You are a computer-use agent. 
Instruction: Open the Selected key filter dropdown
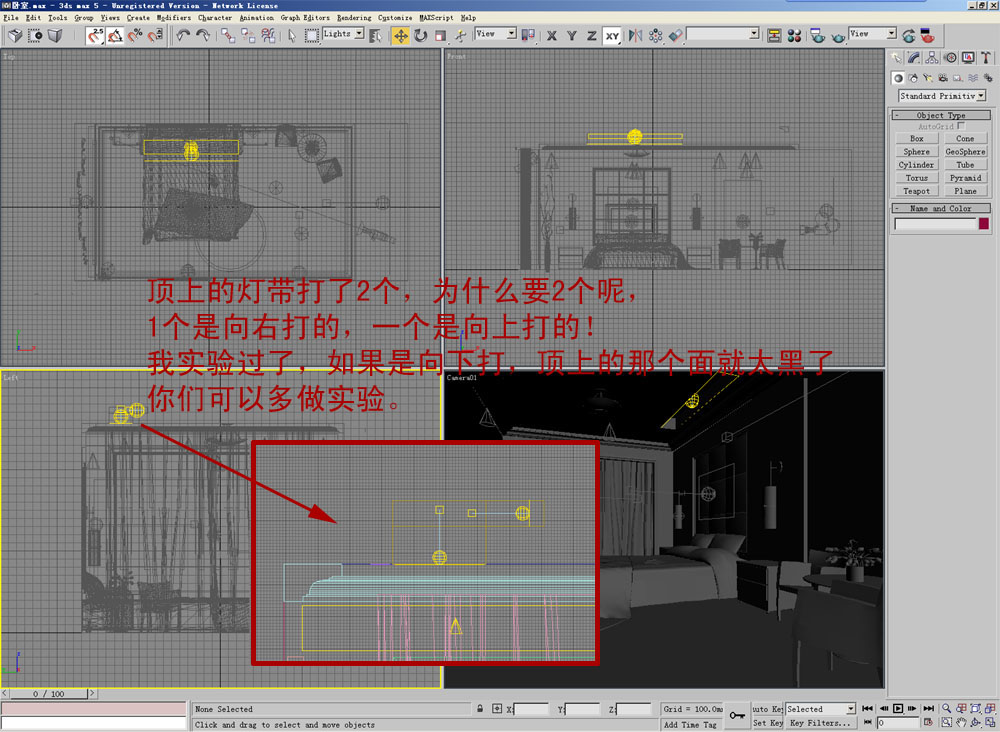coord(820,709)
